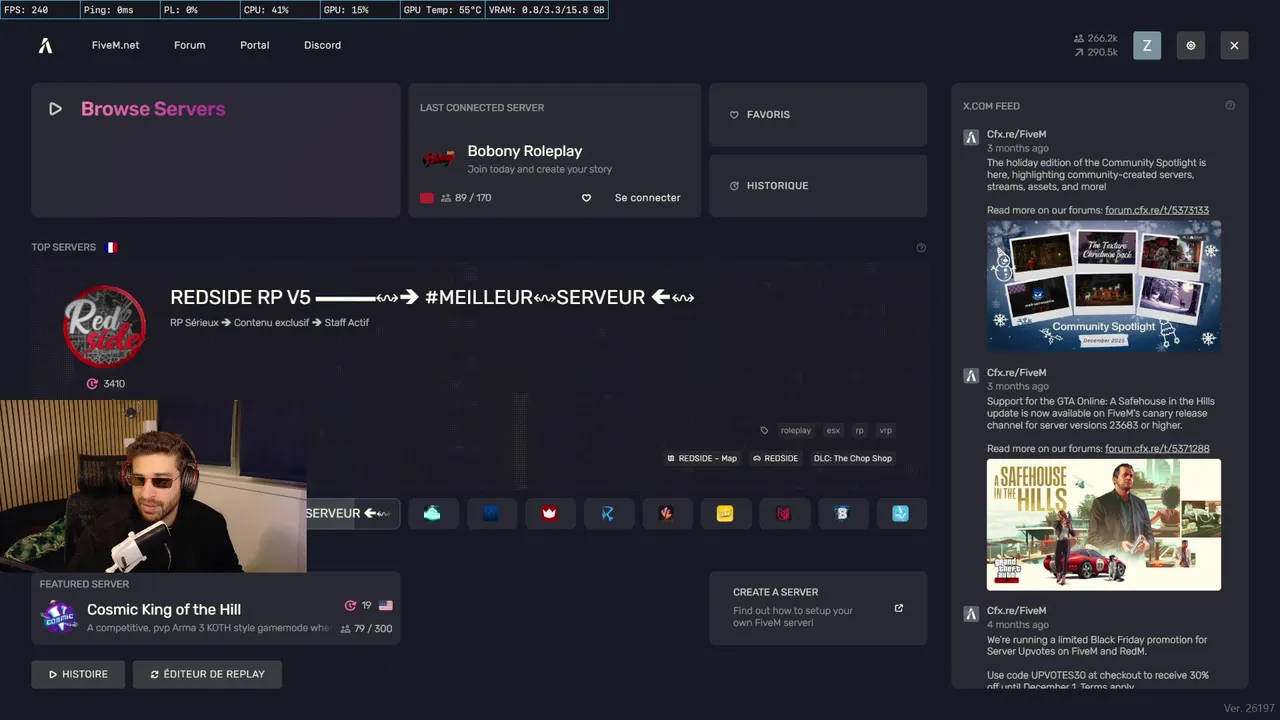Open the Forum menu link
This screenshot has height=720, width=1280.
coord(189,45)
